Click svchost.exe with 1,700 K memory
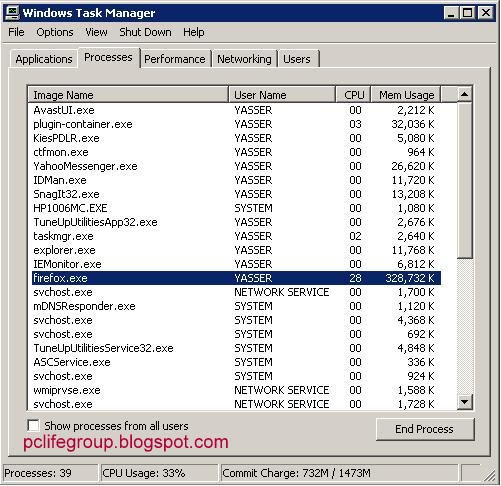The image size is (501, 486). tap(236, 292)
